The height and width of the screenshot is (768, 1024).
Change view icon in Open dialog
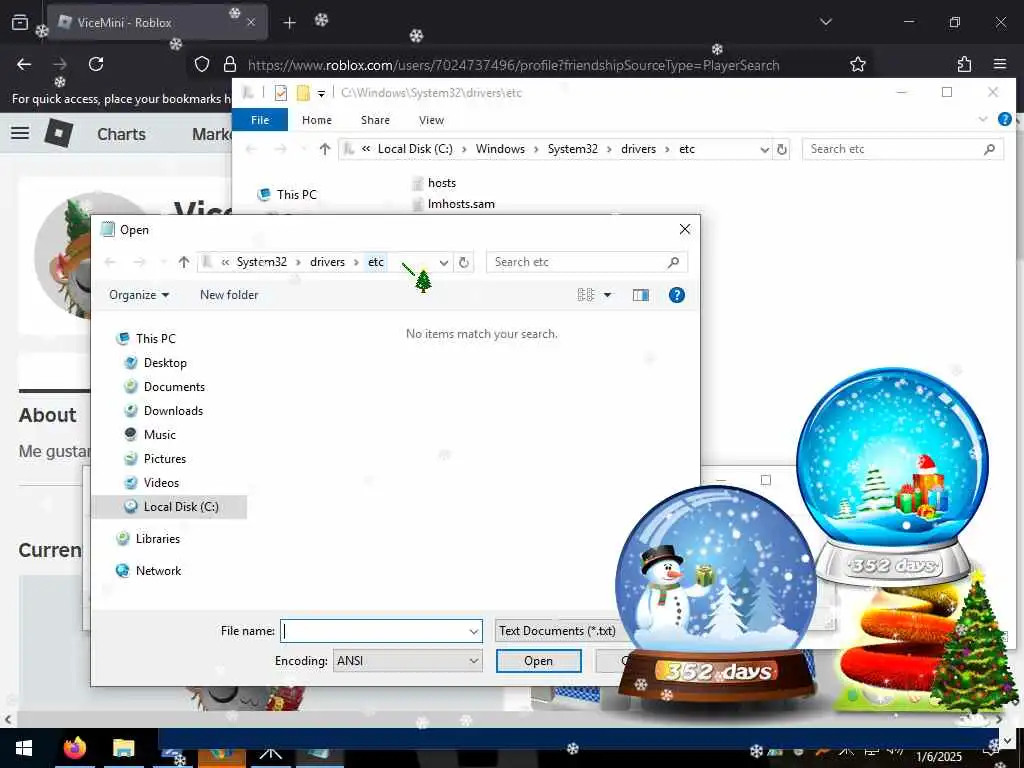coord(586,295)
